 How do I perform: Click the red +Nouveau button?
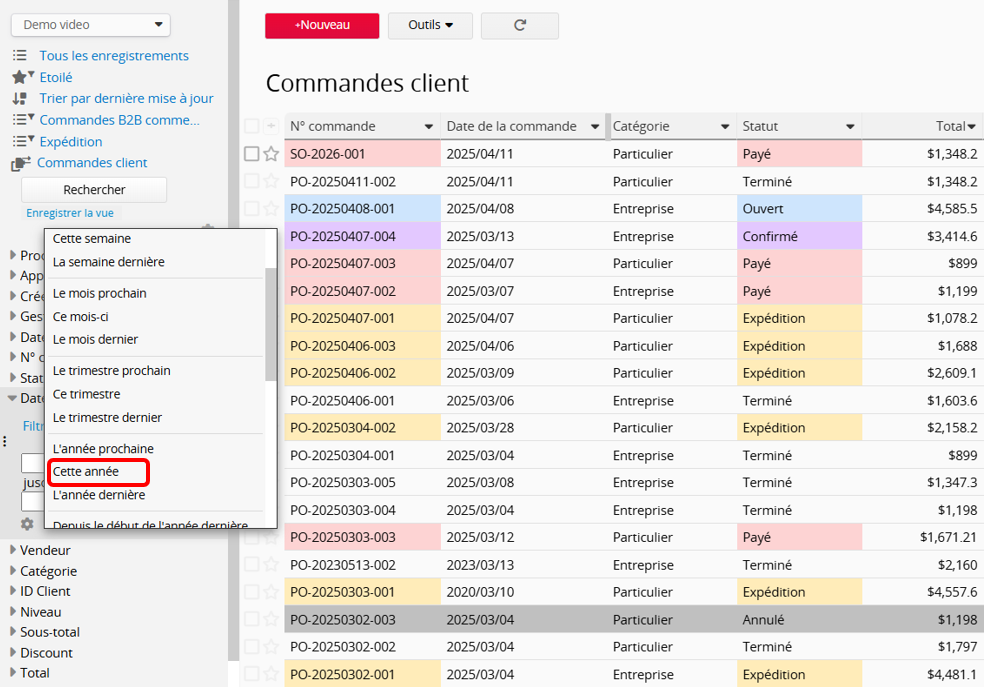click(x=322, y=25)
